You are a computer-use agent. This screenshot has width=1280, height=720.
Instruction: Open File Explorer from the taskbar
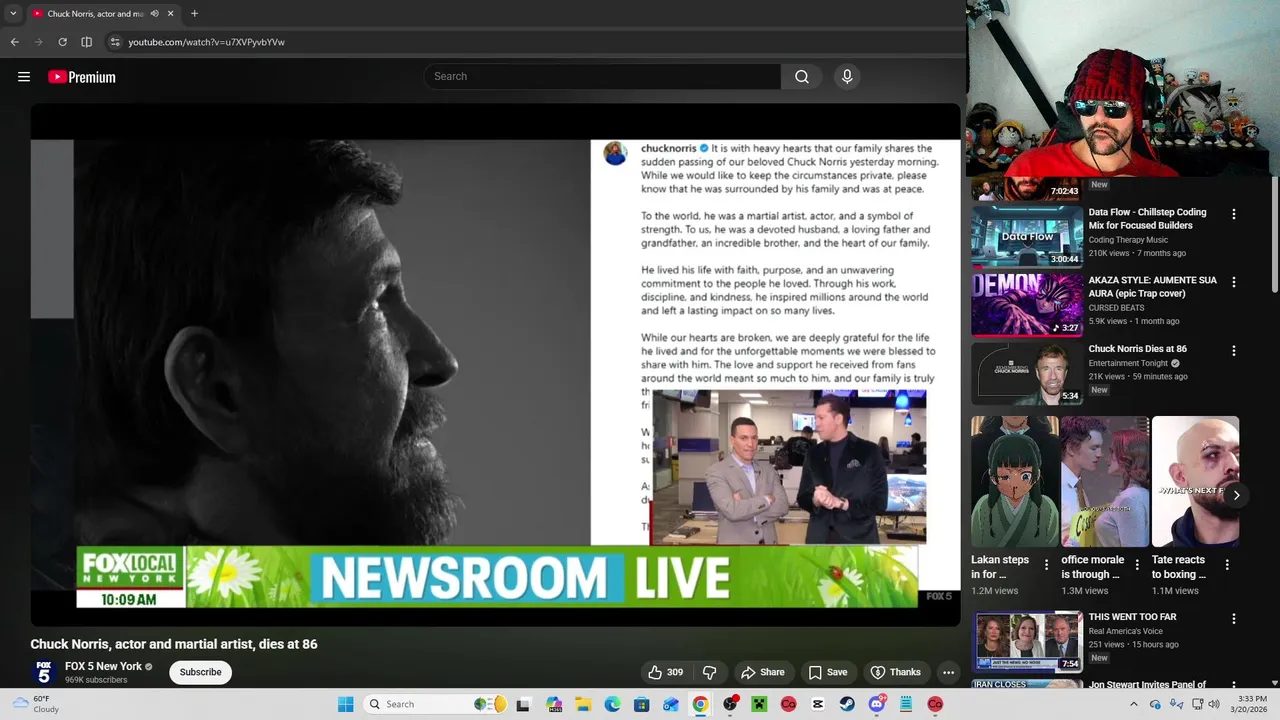[x=583, y=704]
